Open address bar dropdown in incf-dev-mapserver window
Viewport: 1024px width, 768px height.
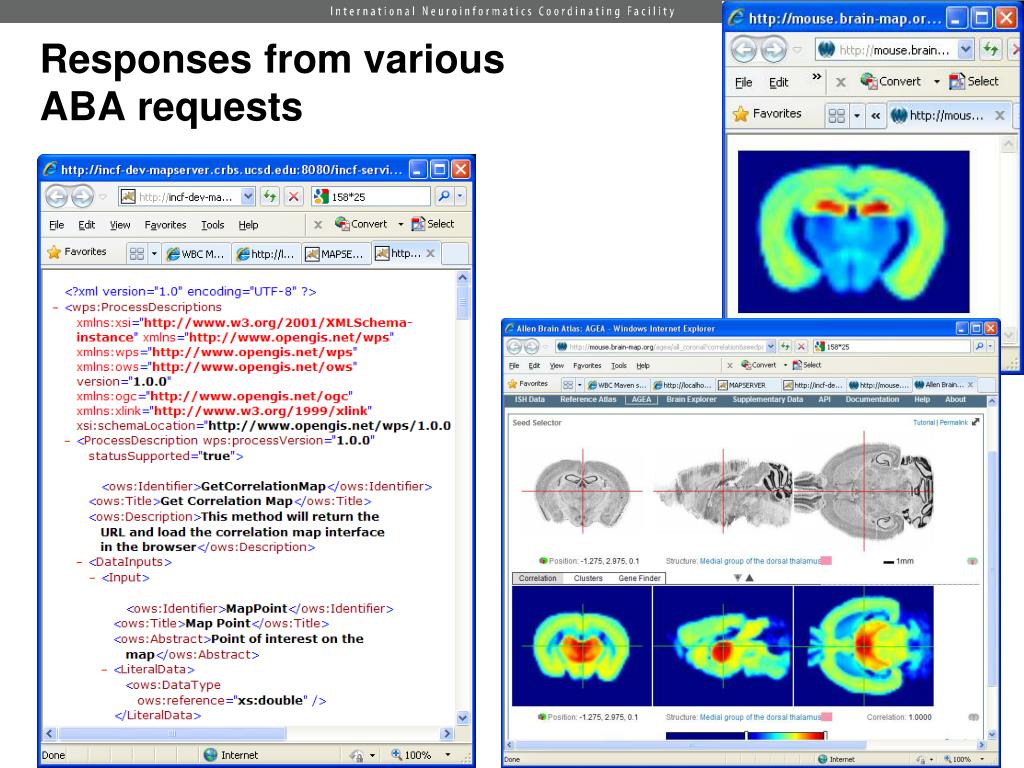[248, 196]
